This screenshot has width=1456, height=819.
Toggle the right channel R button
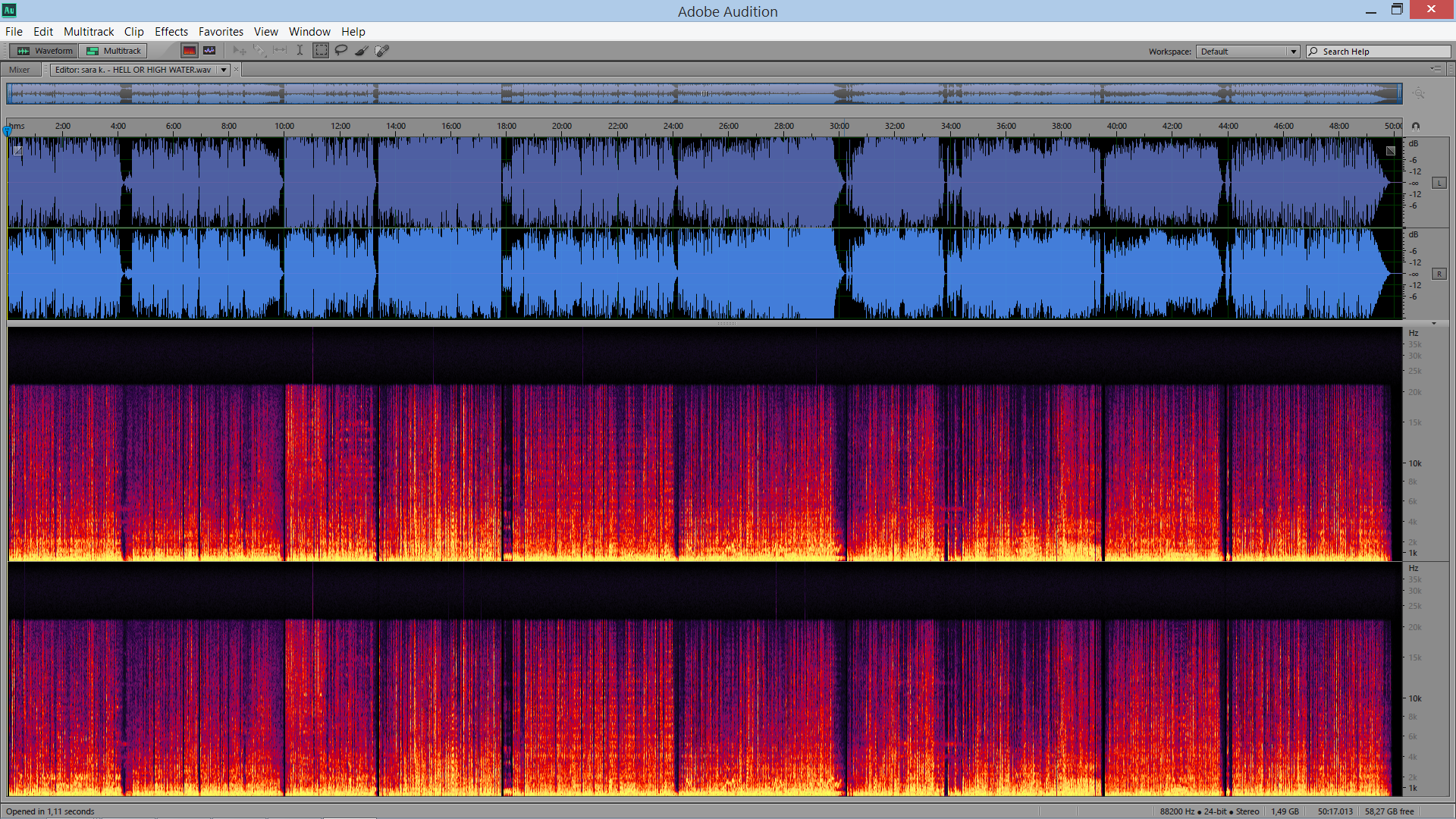coord(1439,275)
